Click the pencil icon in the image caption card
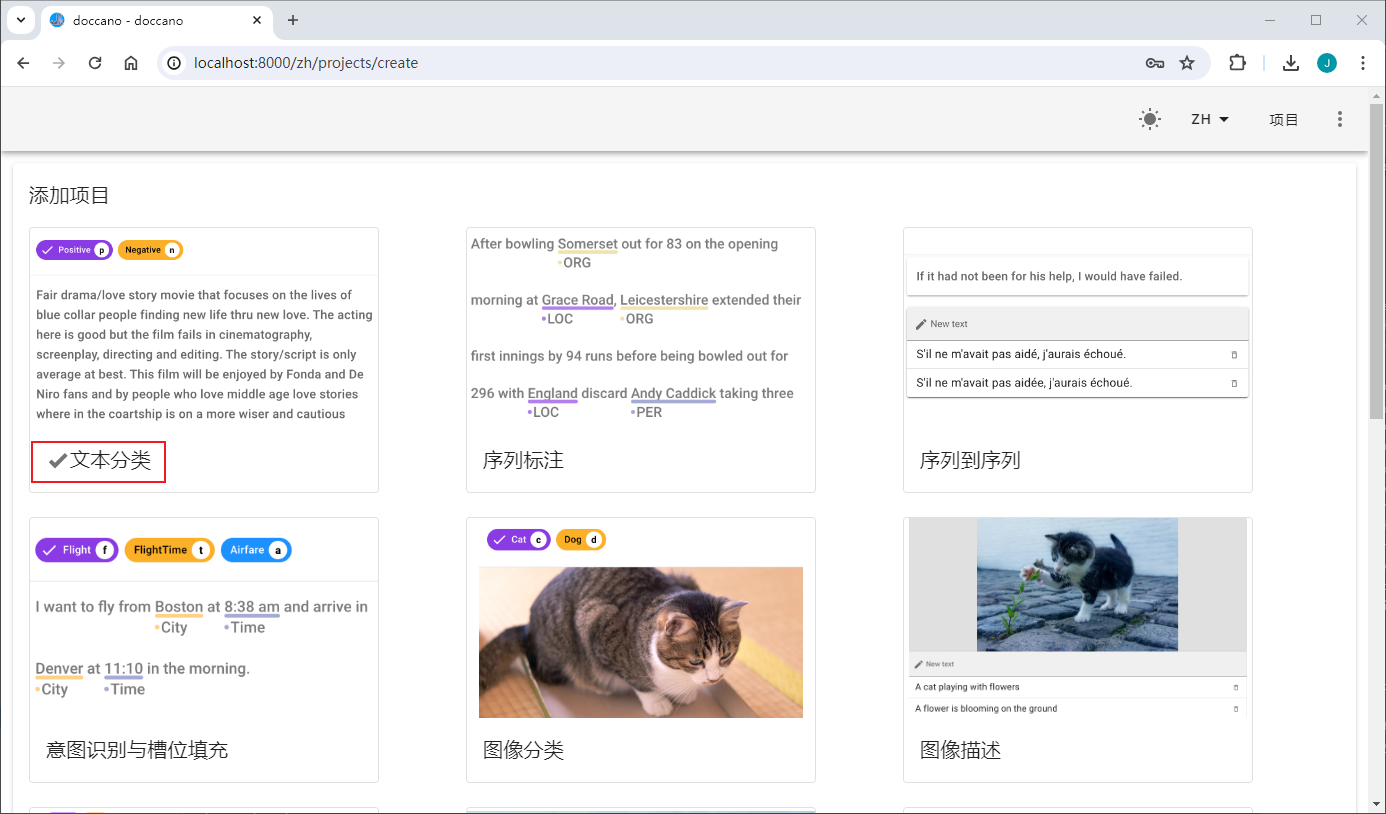 click(917, 663)
